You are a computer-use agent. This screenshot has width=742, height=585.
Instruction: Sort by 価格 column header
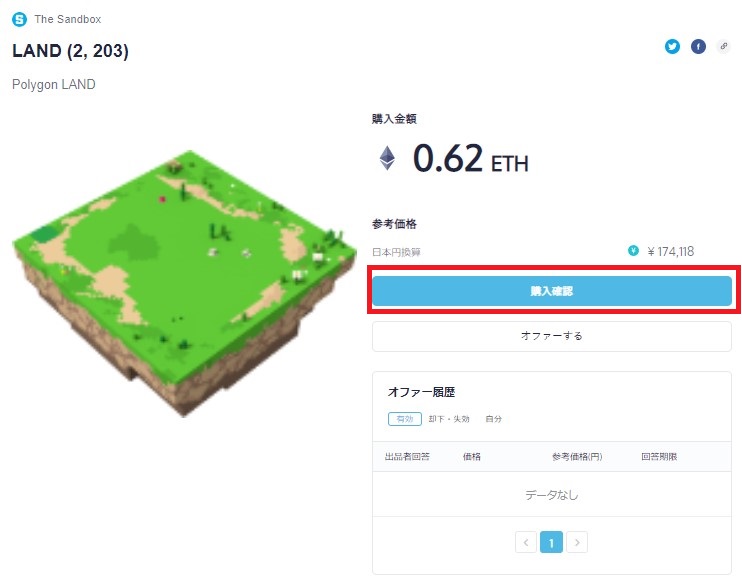point(472,457)
